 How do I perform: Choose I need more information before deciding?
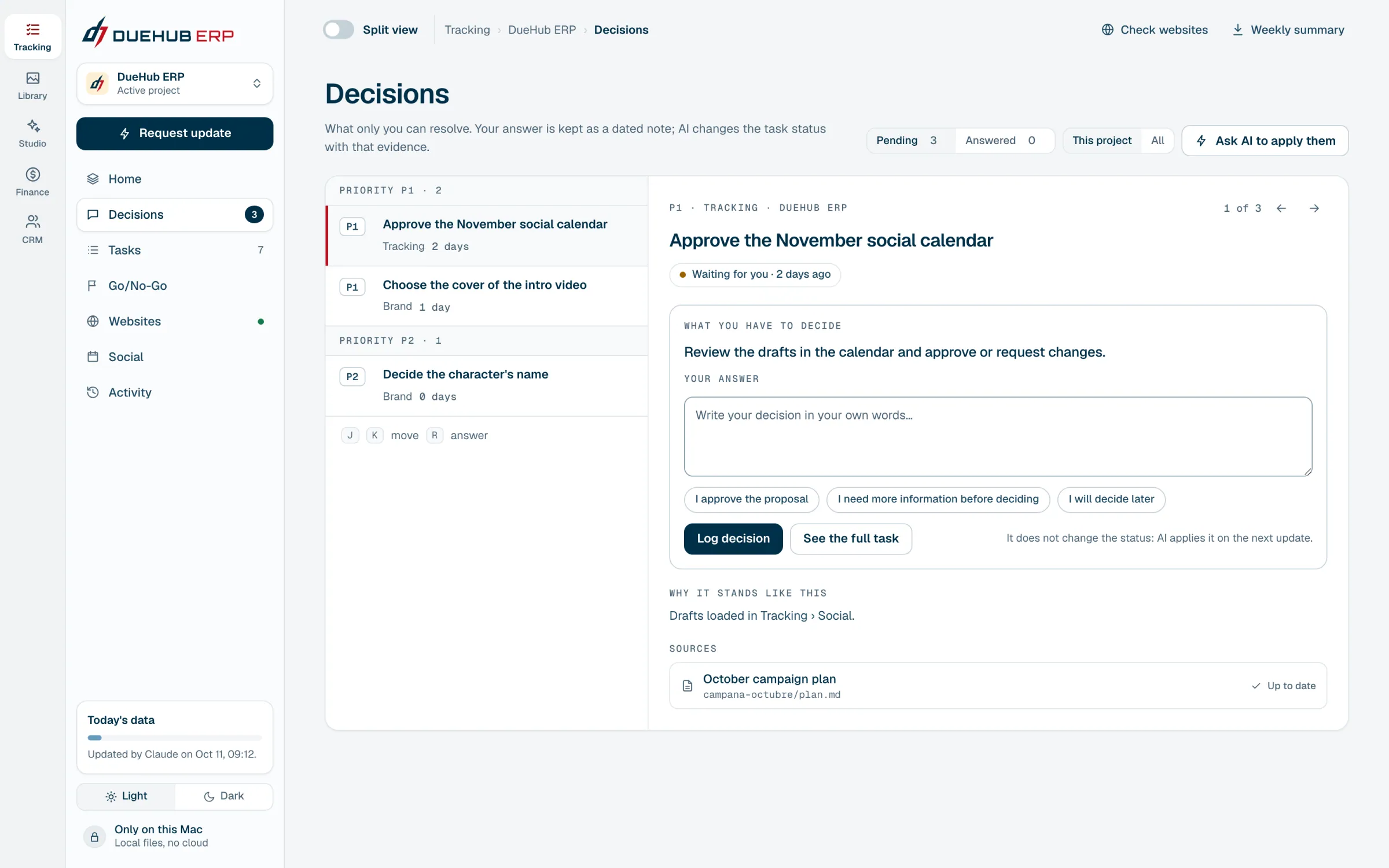pos(938,499)
